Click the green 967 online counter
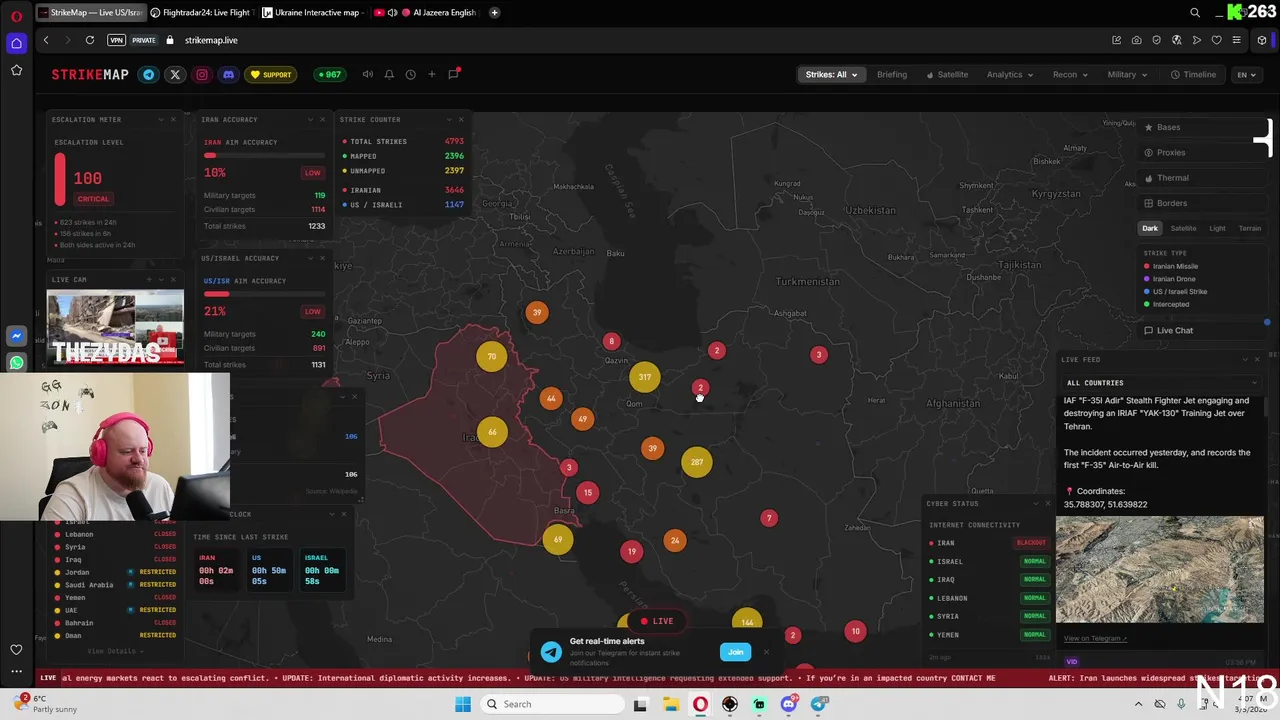Image resolution: width=1280 pixels, height=720 pixels. coord(329,74)
